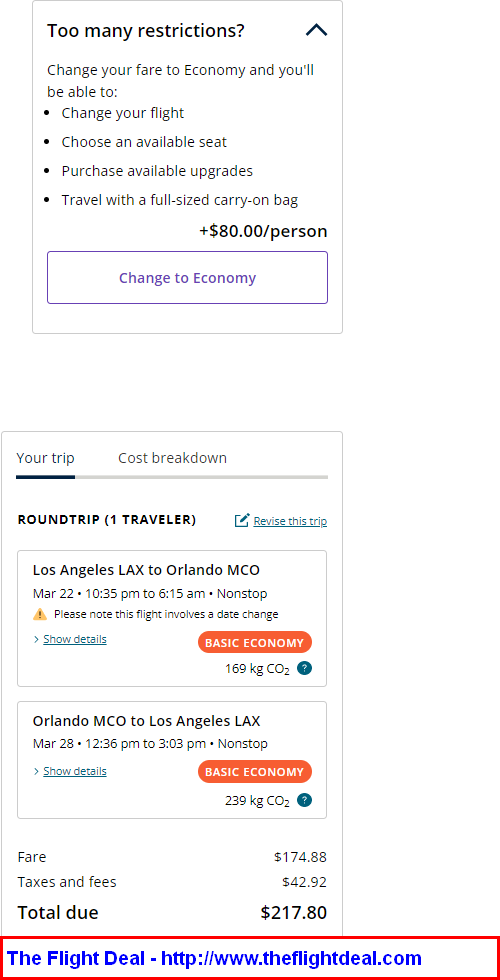This screenshot has width=500, height=980.
Task: Click the Basic Economy badge on return flight
Action: [254, 772]
